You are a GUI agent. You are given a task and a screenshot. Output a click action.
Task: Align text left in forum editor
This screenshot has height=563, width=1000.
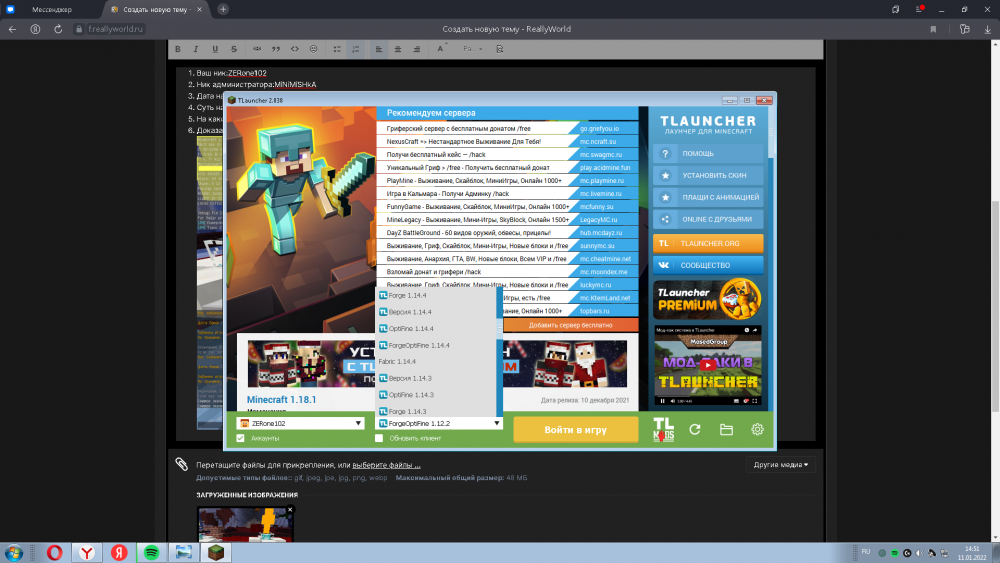click(x=379, y=49)
